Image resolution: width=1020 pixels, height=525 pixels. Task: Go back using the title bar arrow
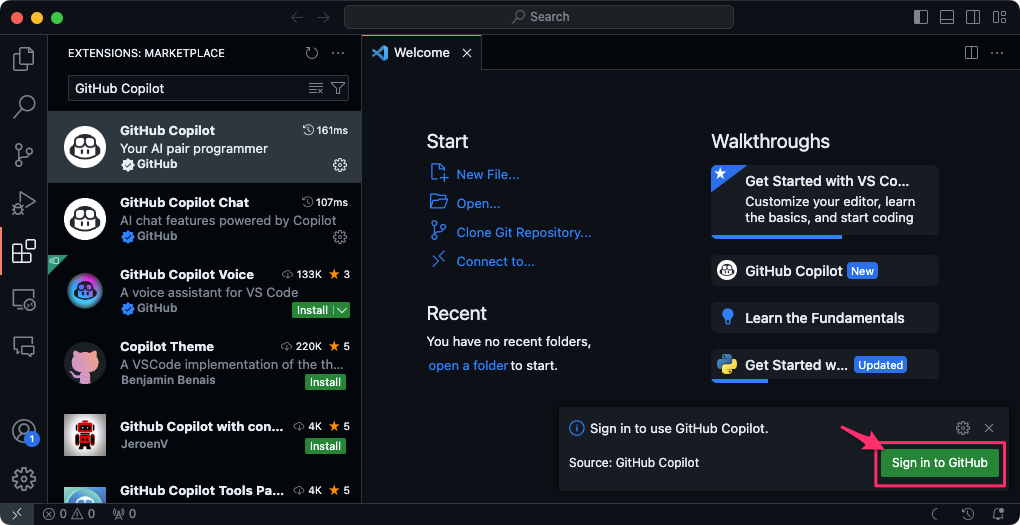[x=297, y=18]
